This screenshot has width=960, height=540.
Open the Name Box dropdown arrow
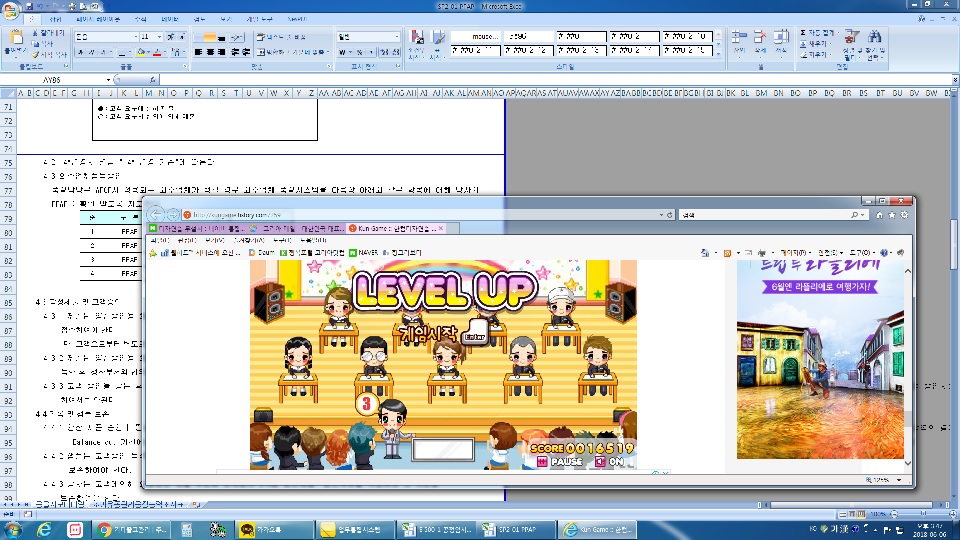(x=108, y=80)
